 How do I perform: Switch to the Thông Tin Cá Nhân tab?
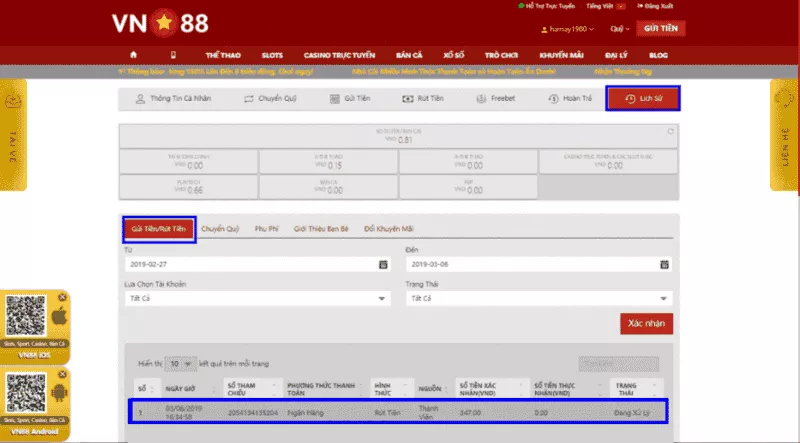click(173, 99)
